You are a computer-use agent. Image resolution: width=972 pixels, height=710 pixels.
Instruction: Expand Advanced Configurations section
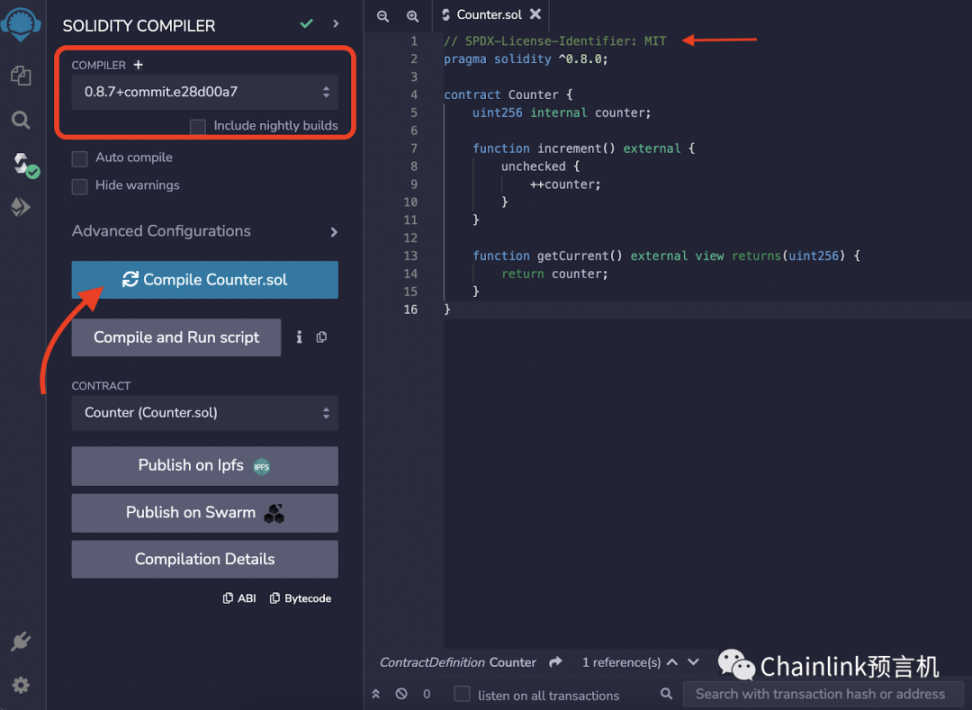(x=204, y=231)
